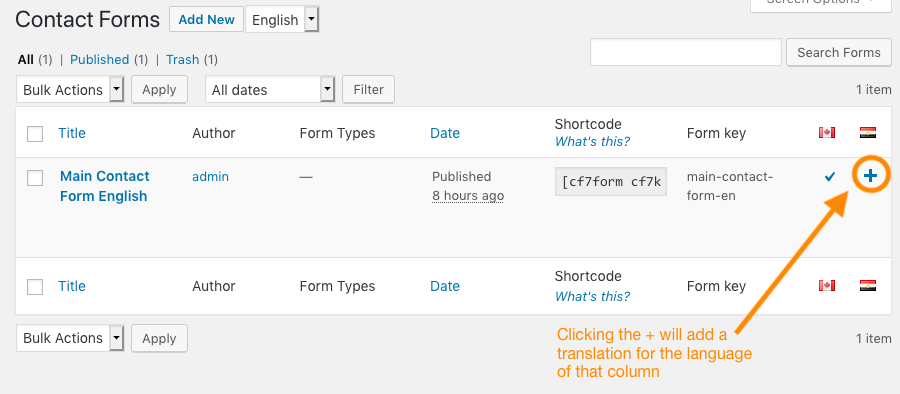Open the English language dropdown
This screenshot has height=394, width=900.
click(x=282, y=20)
